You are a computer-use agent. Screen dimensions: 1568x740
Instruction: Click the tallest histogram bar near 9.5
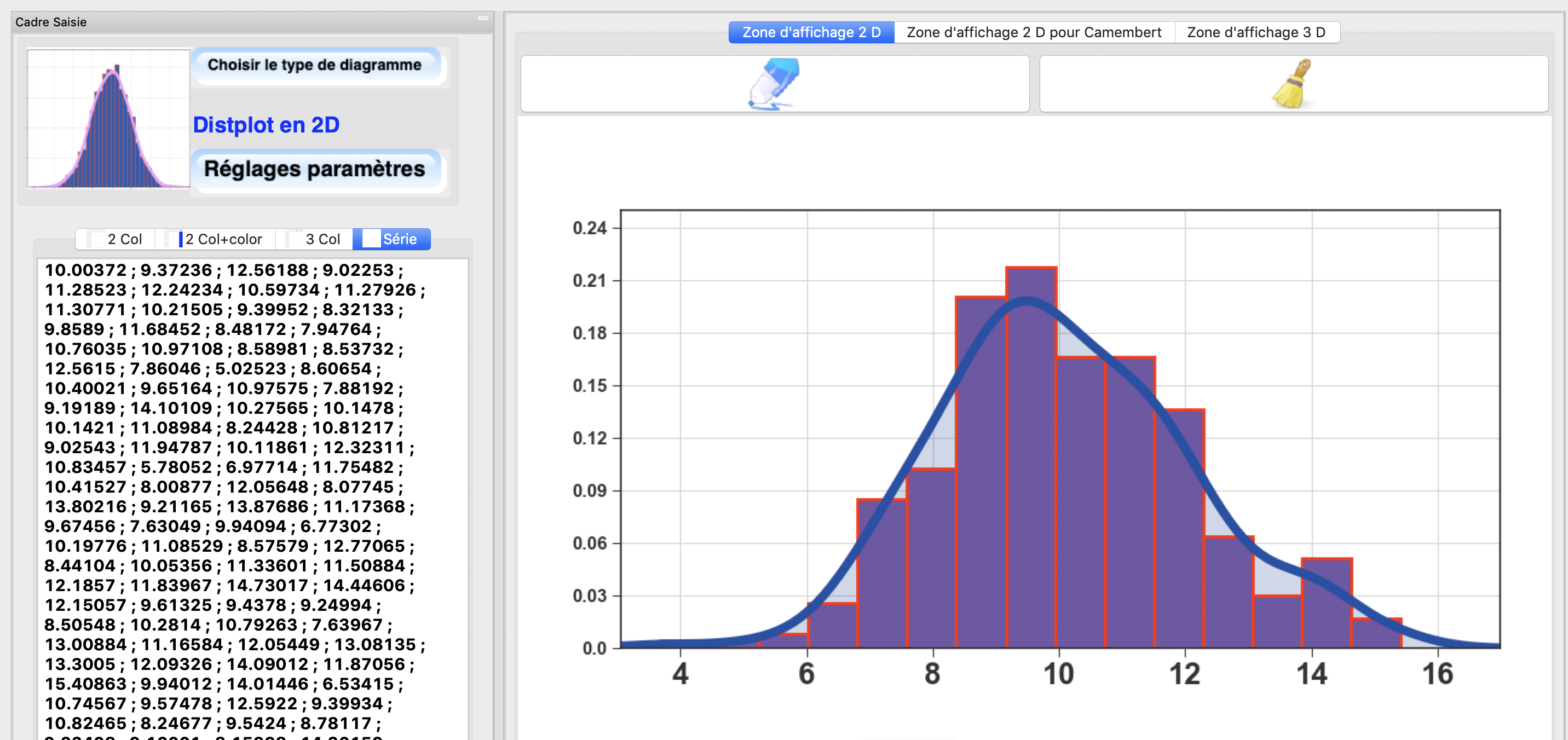(x=1031, y=458)
